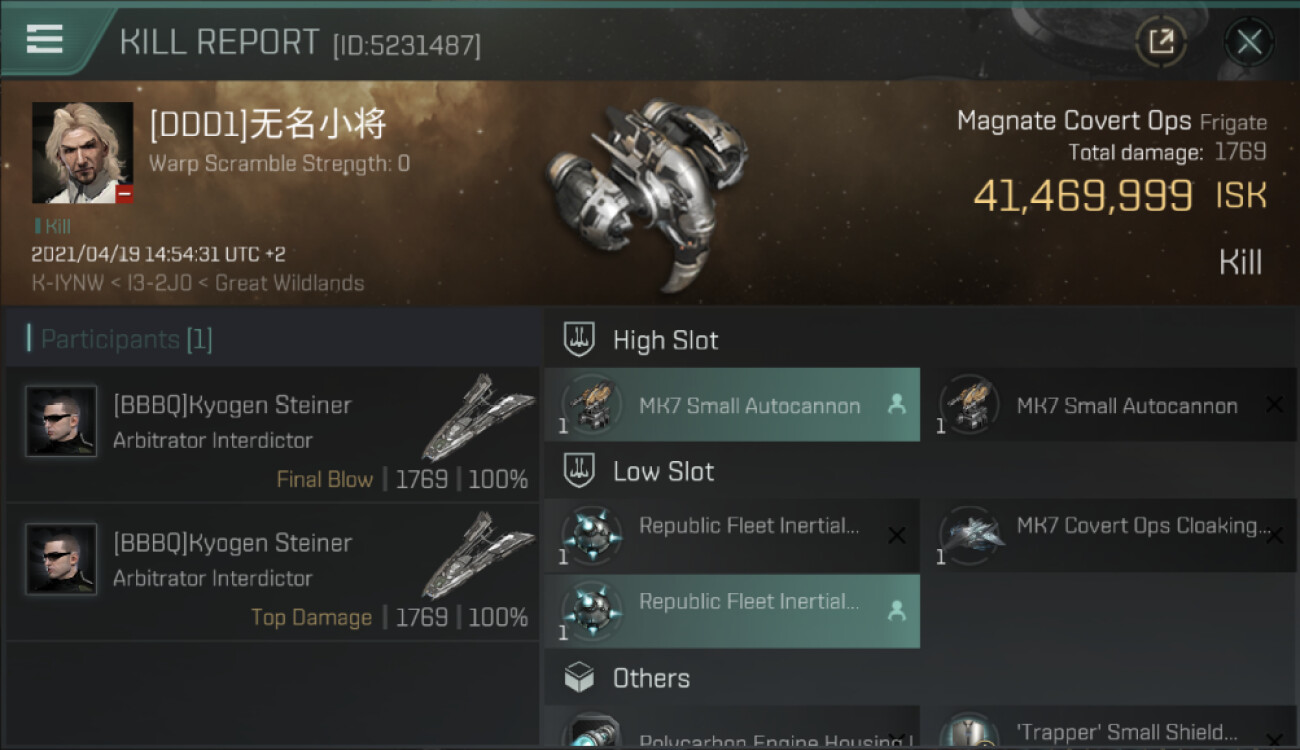The image size is (1300, 750).
Task: Close the kill report window
Action: pos(1248,42)
